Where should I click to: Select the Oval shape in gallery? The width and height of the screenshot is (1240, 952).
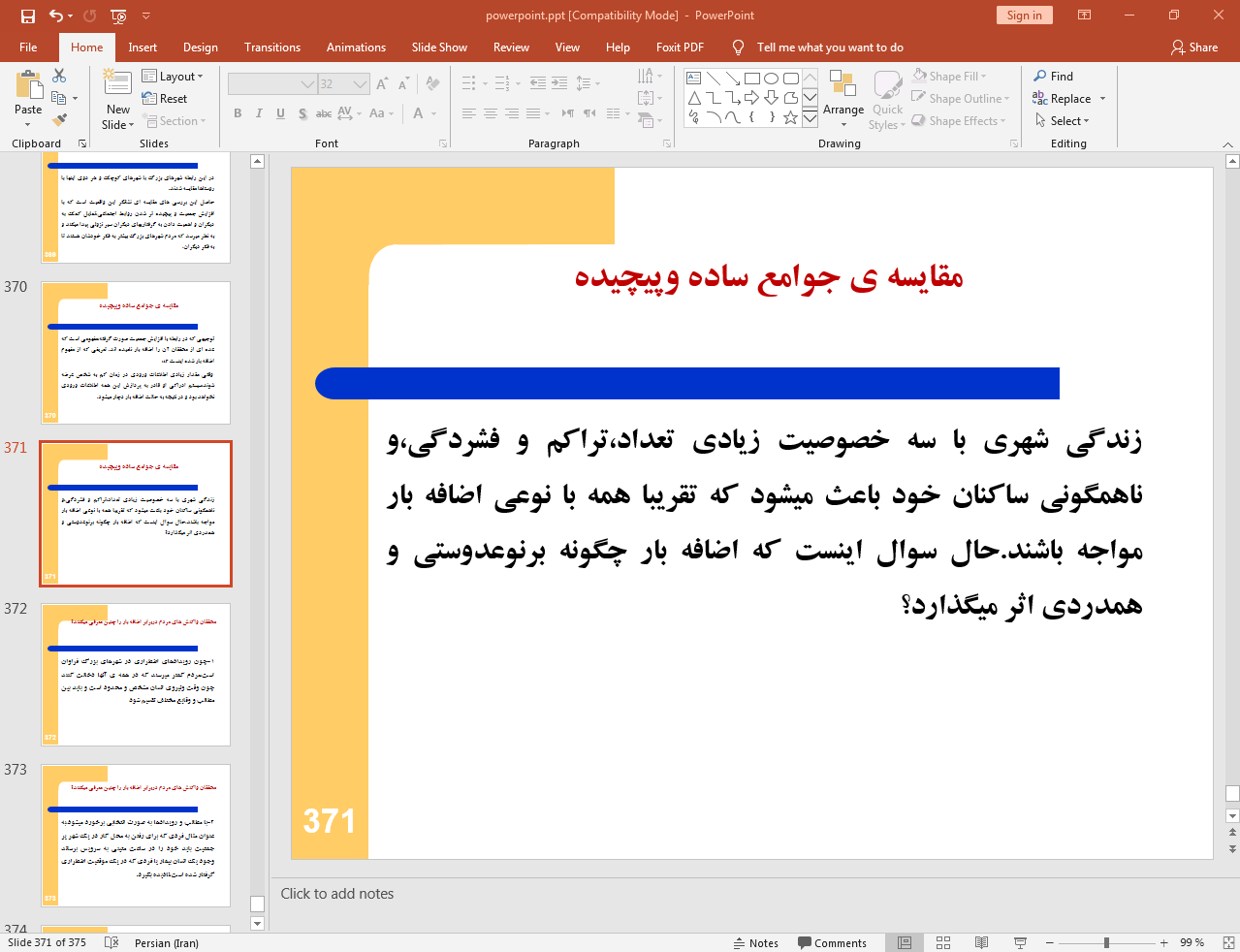click(771, 79)
